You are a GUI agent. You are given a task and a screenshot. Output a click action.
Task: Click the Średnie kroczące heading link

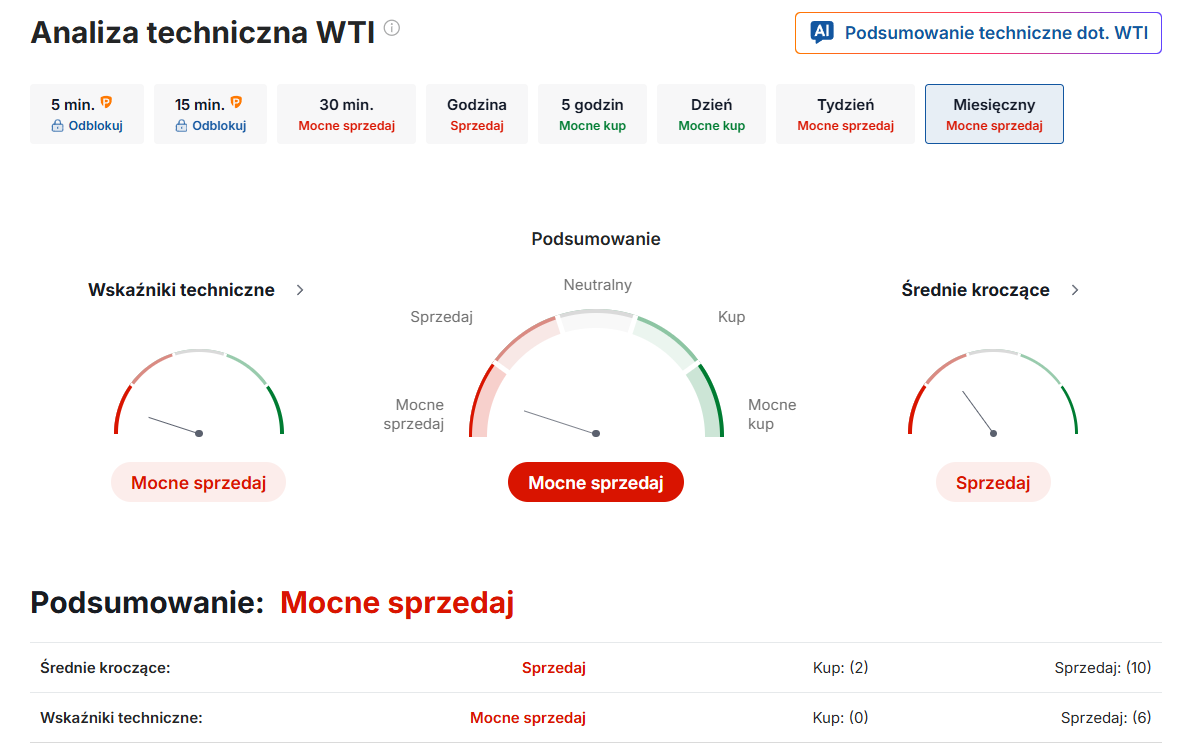click(x=975, y=290)
